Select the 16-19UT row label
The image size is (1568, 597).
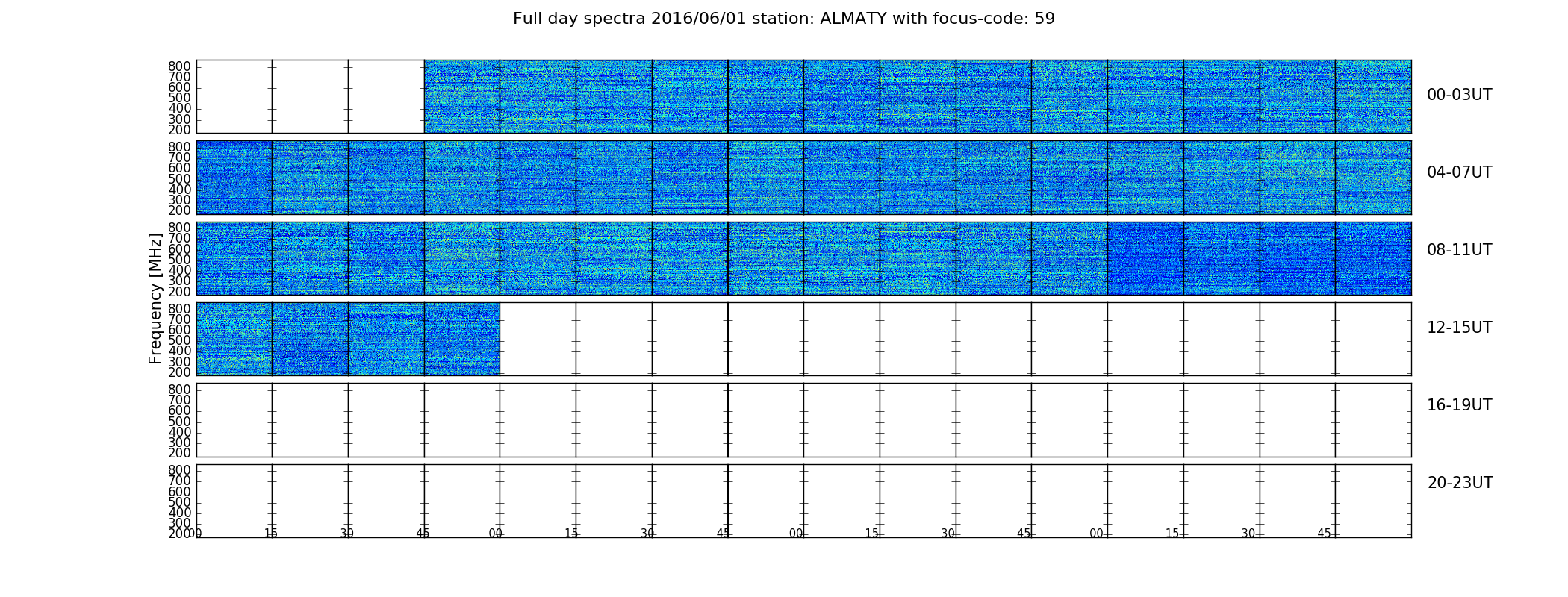point(1459,405)
